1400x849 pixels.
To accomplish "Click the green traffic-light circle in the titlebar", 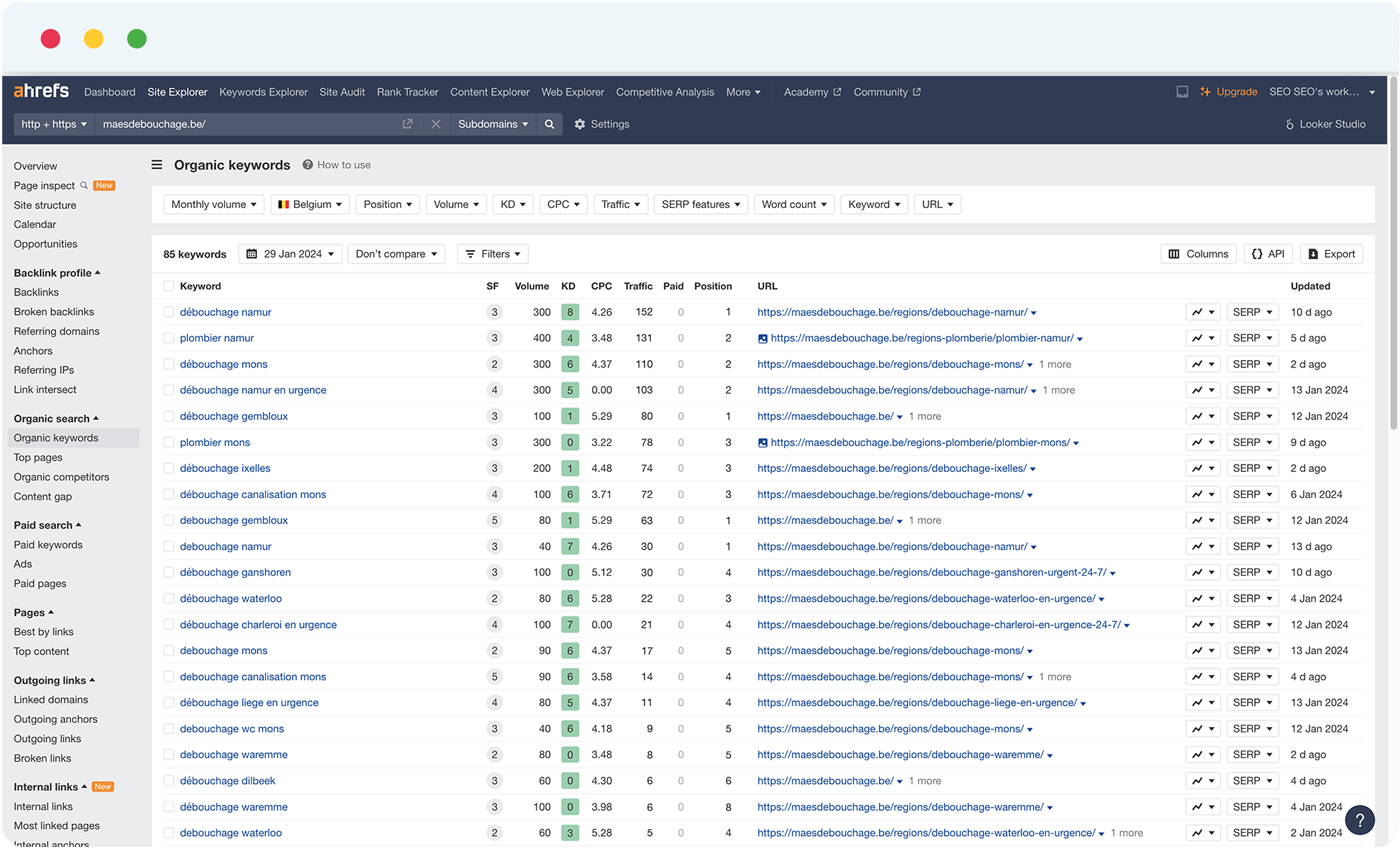I will coord(137,38).
